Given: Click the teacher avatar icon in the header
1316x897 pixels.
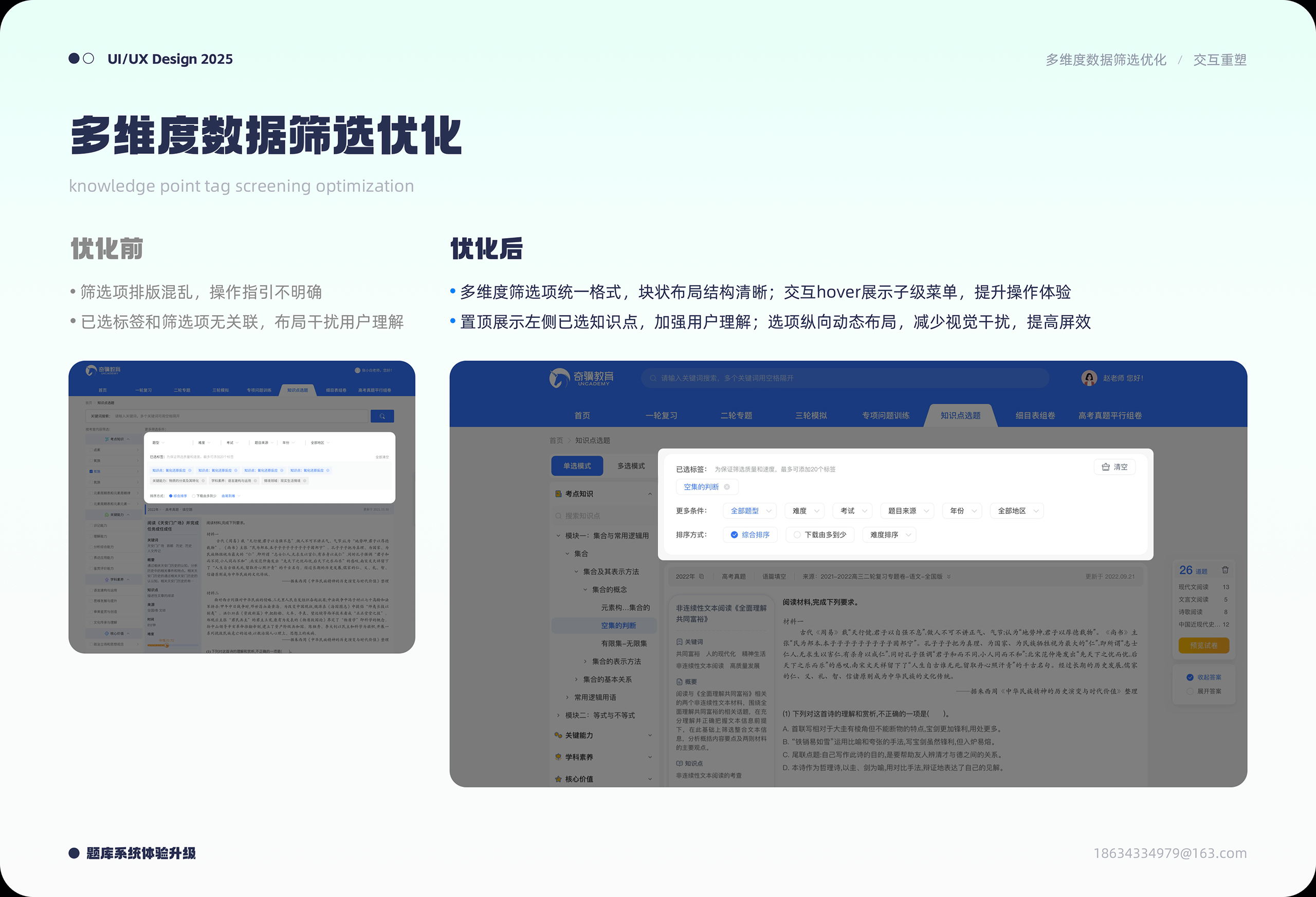Looking at the screenshot, I should pyautogui.click(x=1089, y=378).
